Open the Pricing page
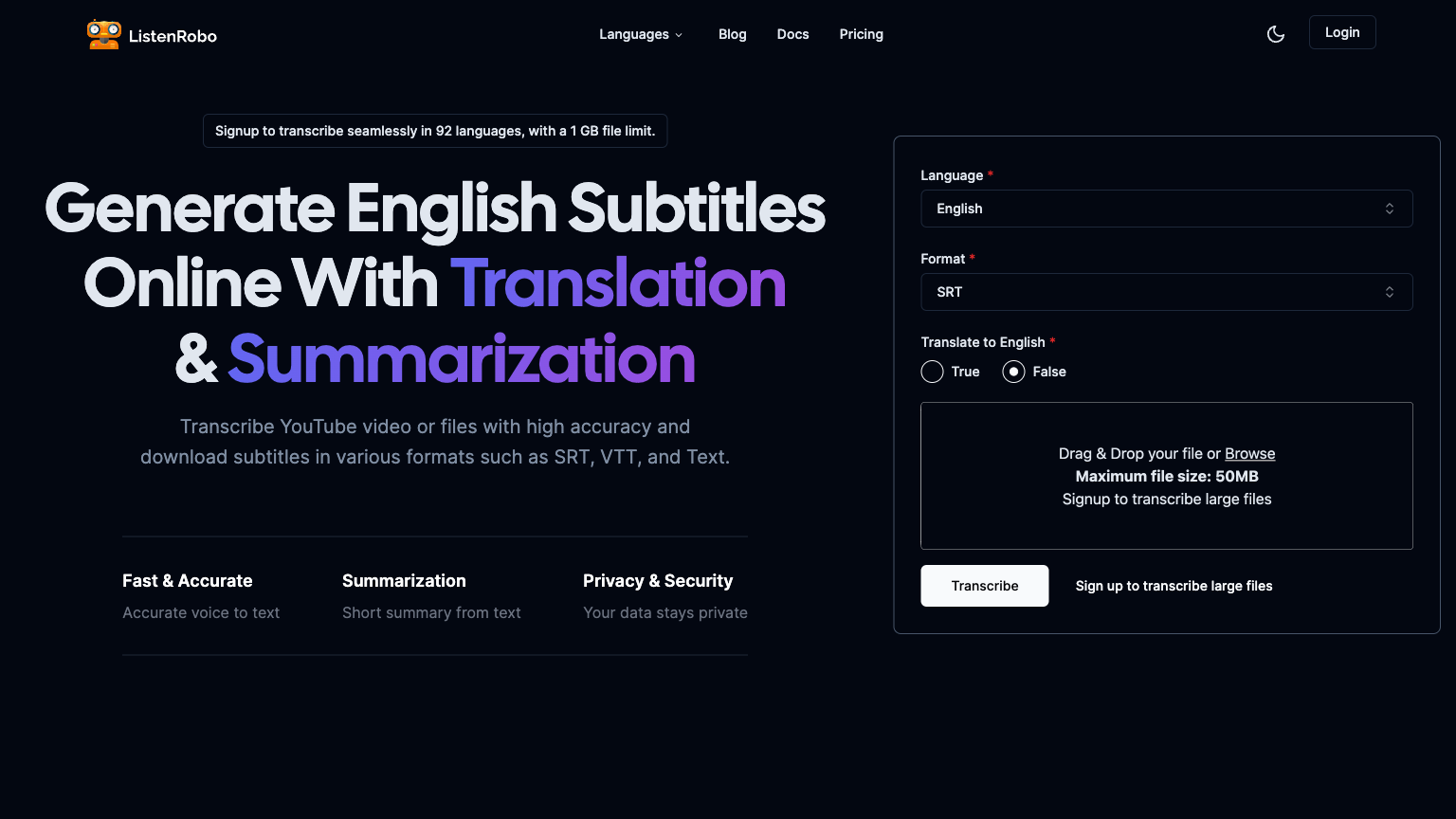The height and width of the screenshot is (819, 1456). click(x=861, y=34)
